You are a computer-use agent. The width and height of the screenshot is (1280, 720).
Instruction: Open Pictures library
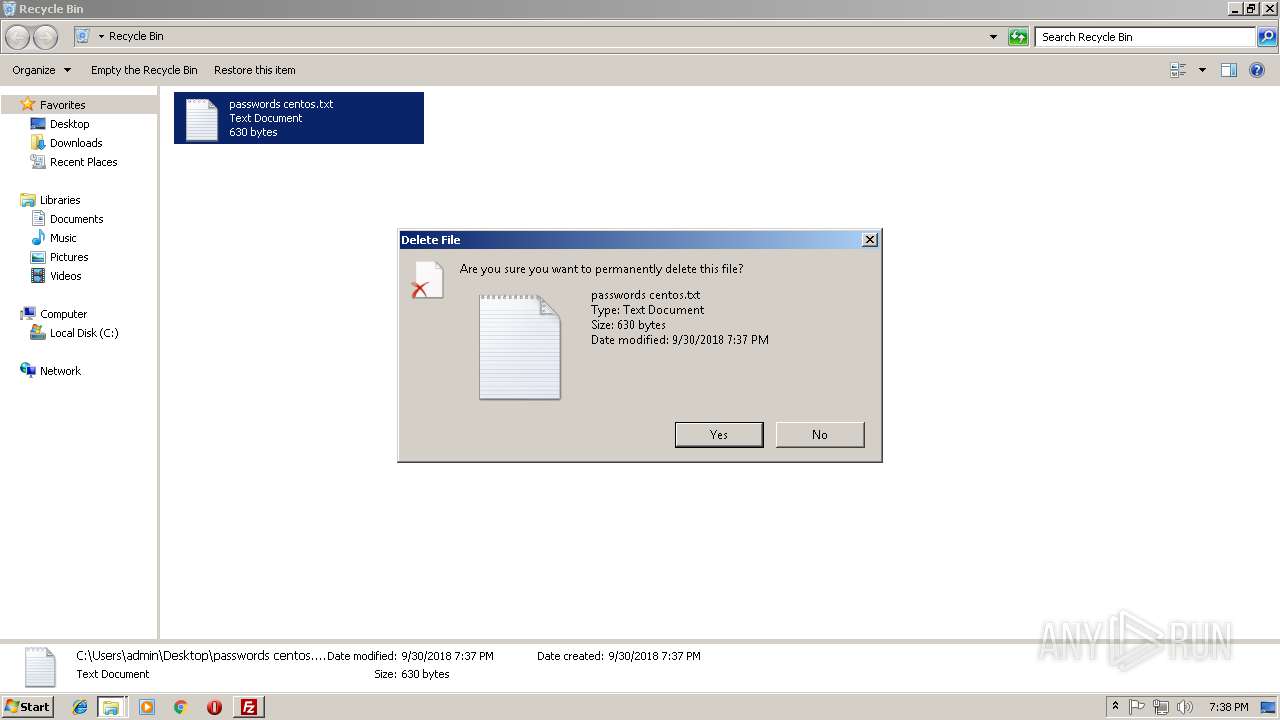[69, 257]
